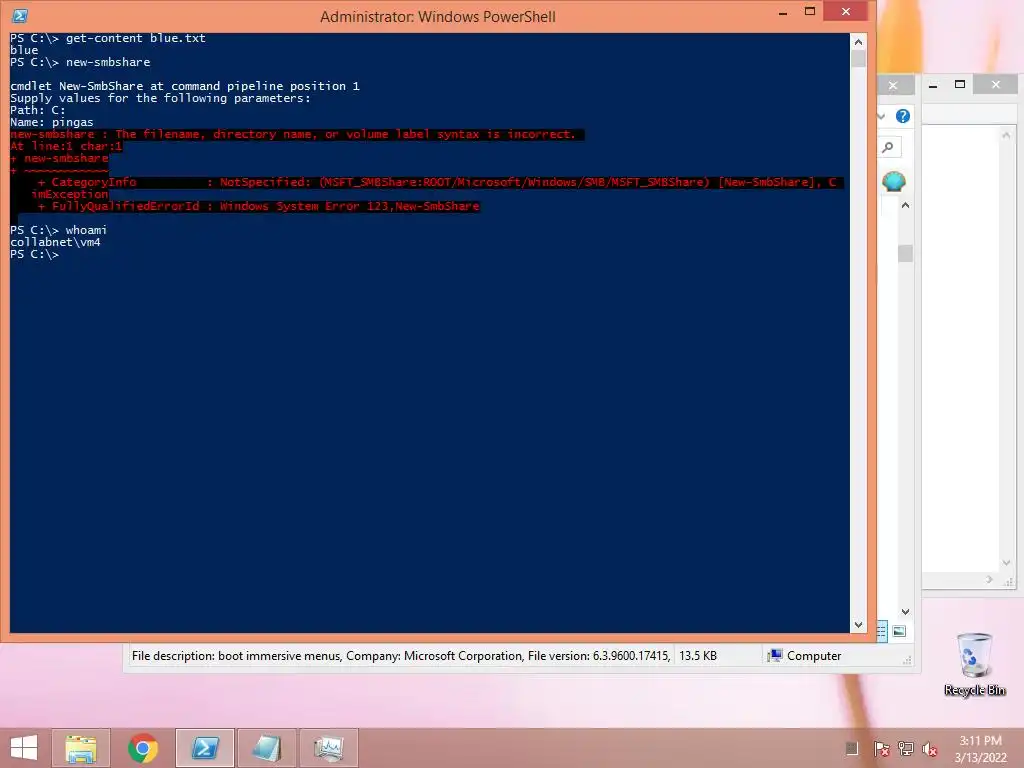Click the 'get-content blue.txt' command line
Screen dimensions: 1024x768
108,38
